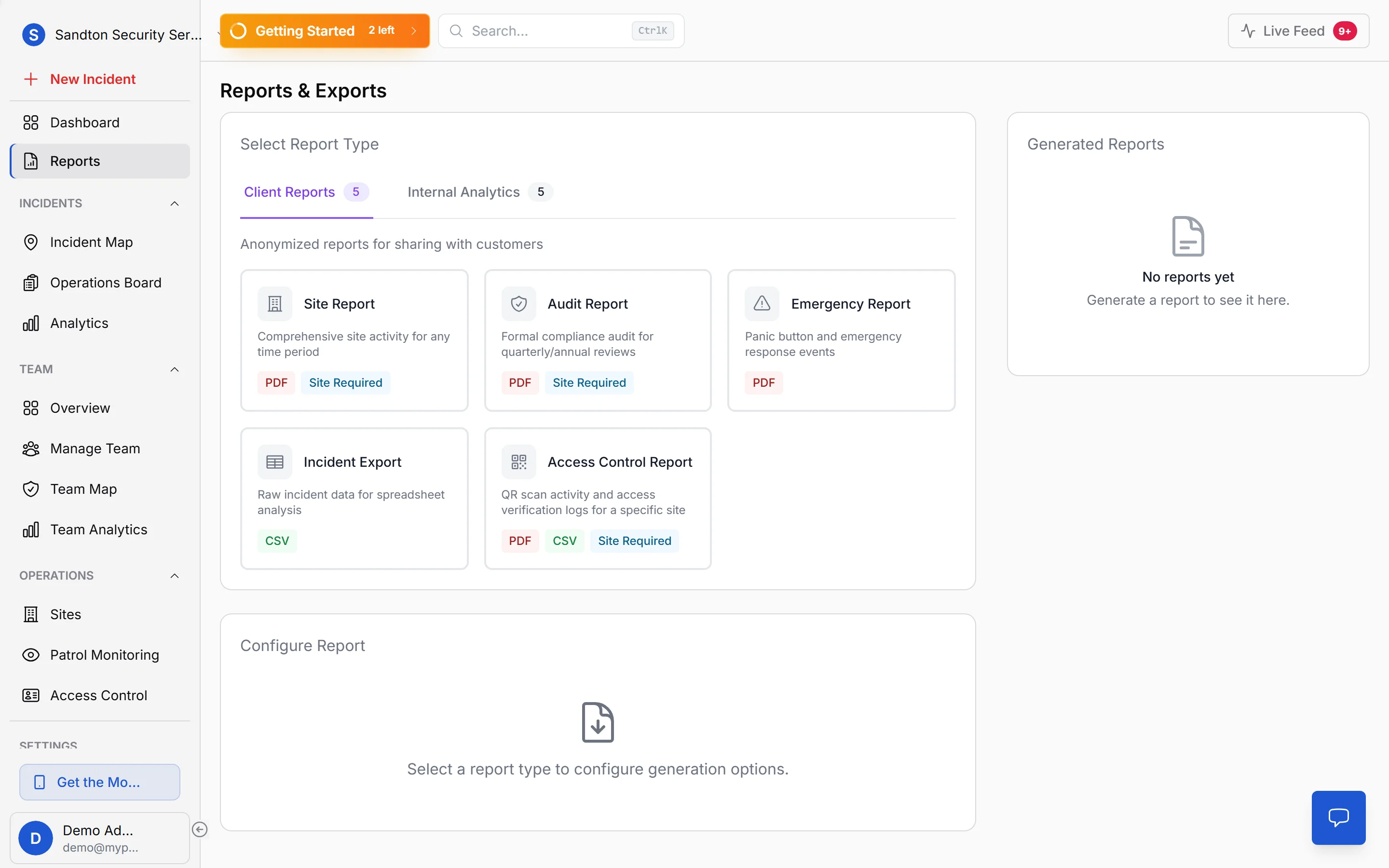Viewport: 1389px width, 868px height.
Task: Select the Incident Map icon in sidebar
Action: click(31, 242)
